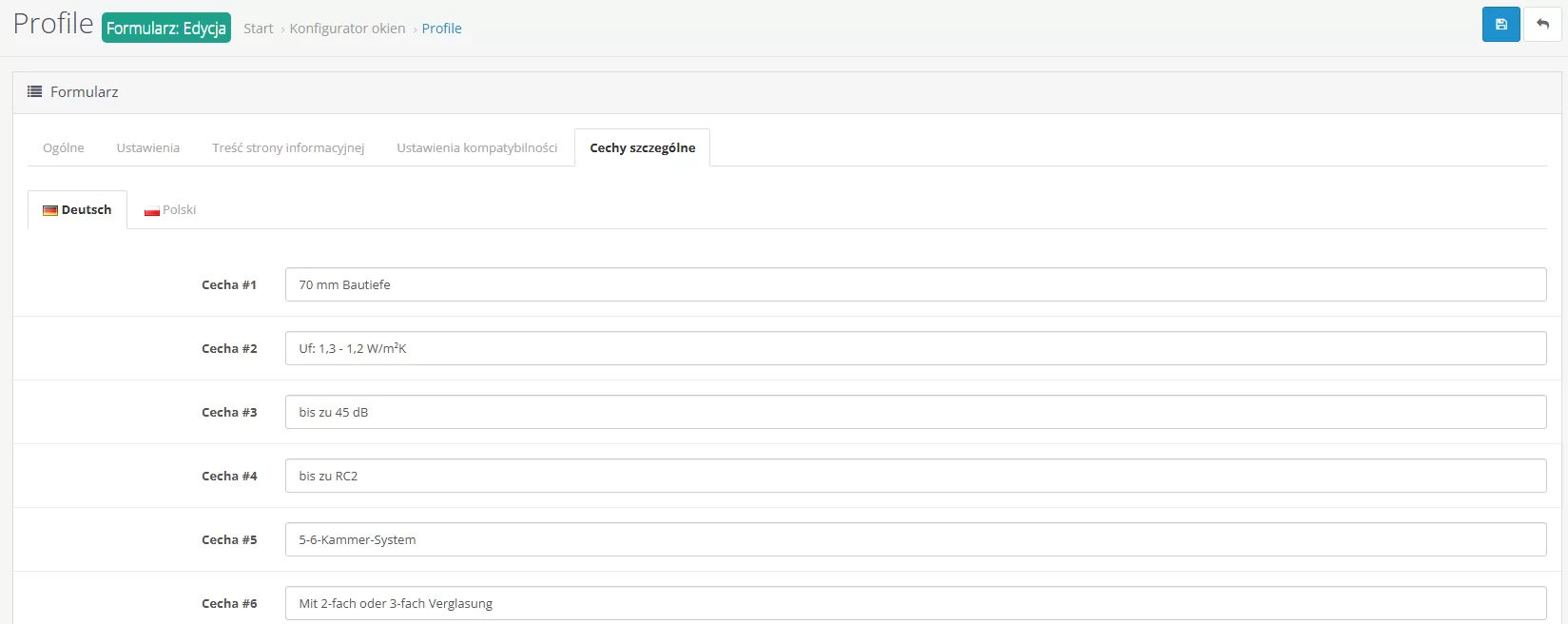Click the list icon beside Formularz heading
The height and width of the screenshot is (624, 1568).
tap(35, 92)
